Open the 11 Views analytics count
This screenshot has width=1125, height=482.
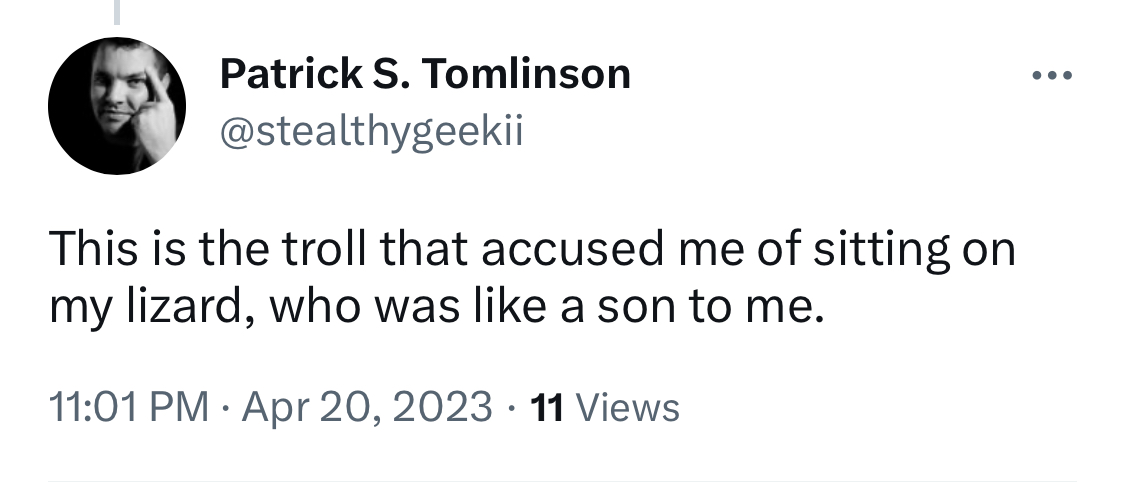[x=604, y=407]
